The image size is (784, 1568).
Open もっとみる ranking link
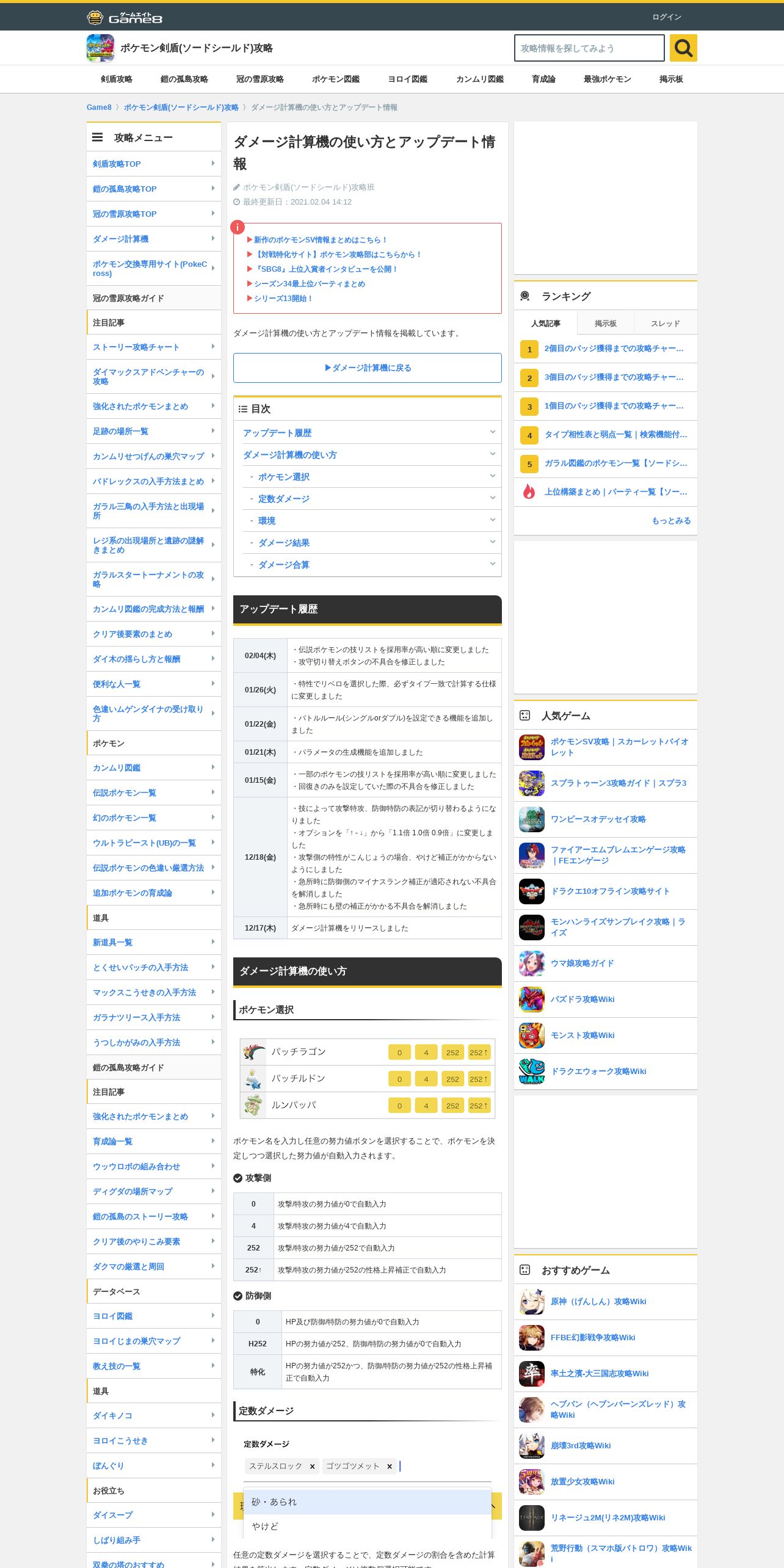[672, 521]
